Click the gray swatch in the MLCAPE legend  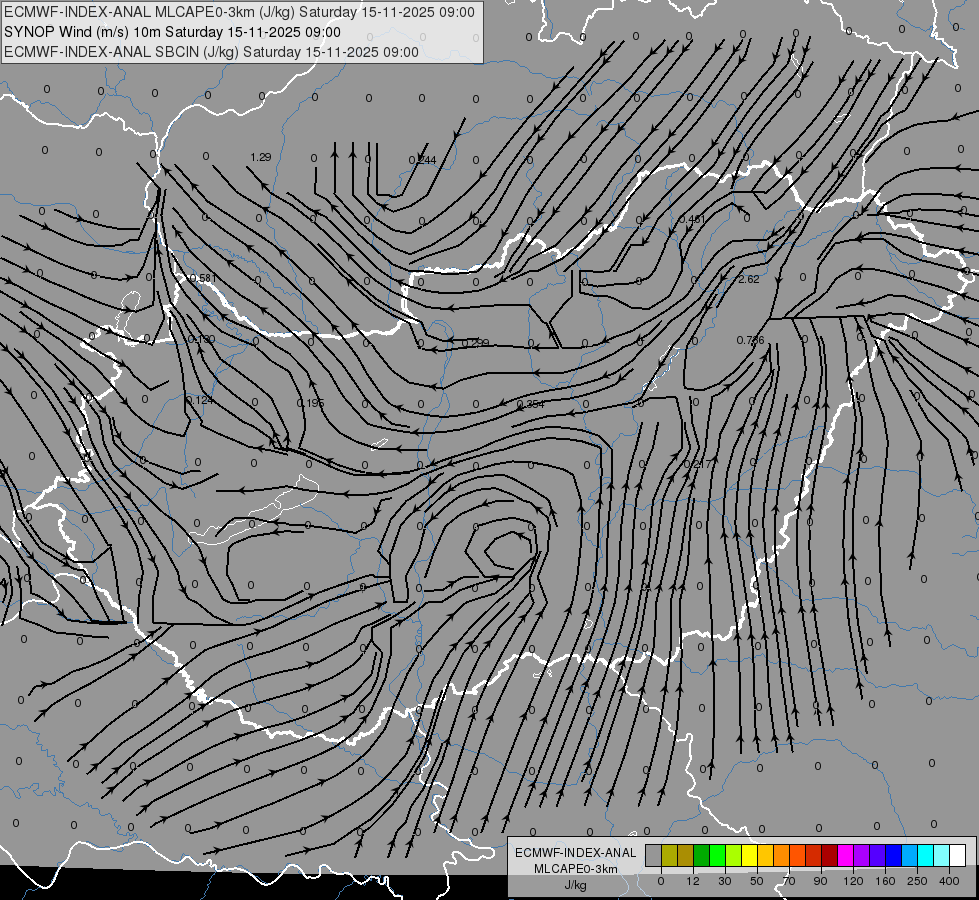click(x=654, y=855)
